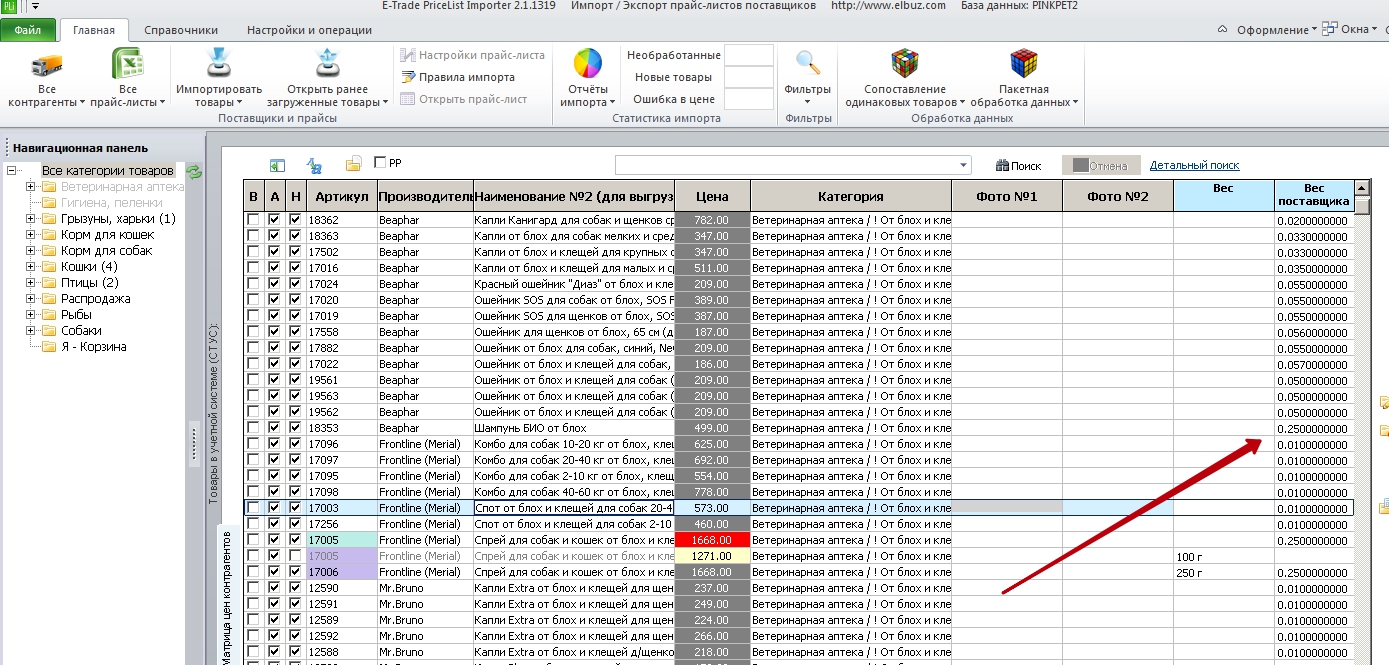Toggle column H checkbox in grey 17005 row
Image resolution: width=1389 pixels, height=665 pixels.
(295, 556)
